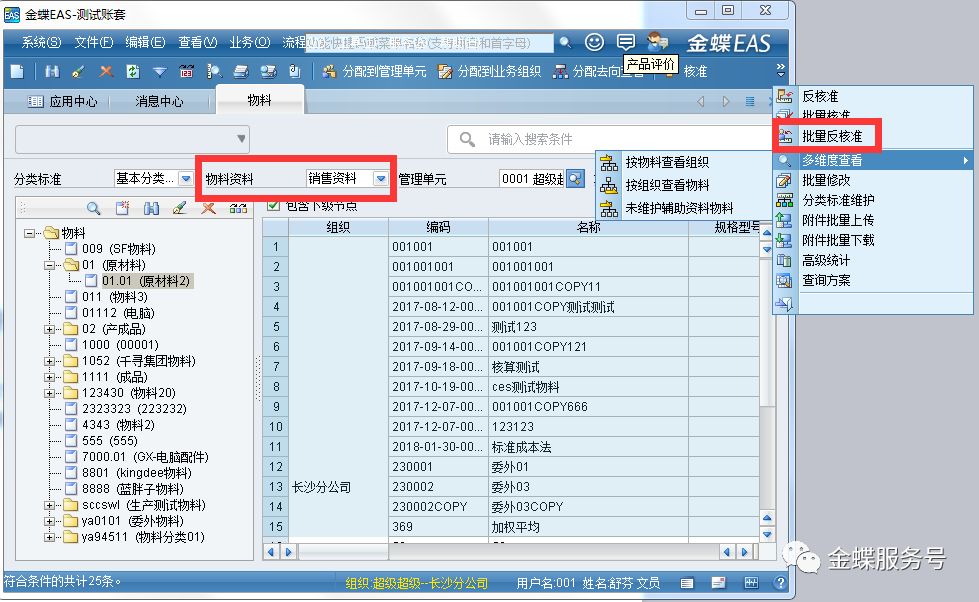Click the quick menu name search box
The width and height of the screenshot is (979, 602).
point(429,42)
